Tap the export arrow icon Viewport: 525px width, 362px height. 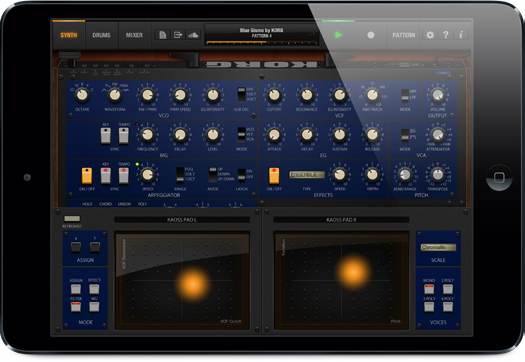click(x=178, y=35)
